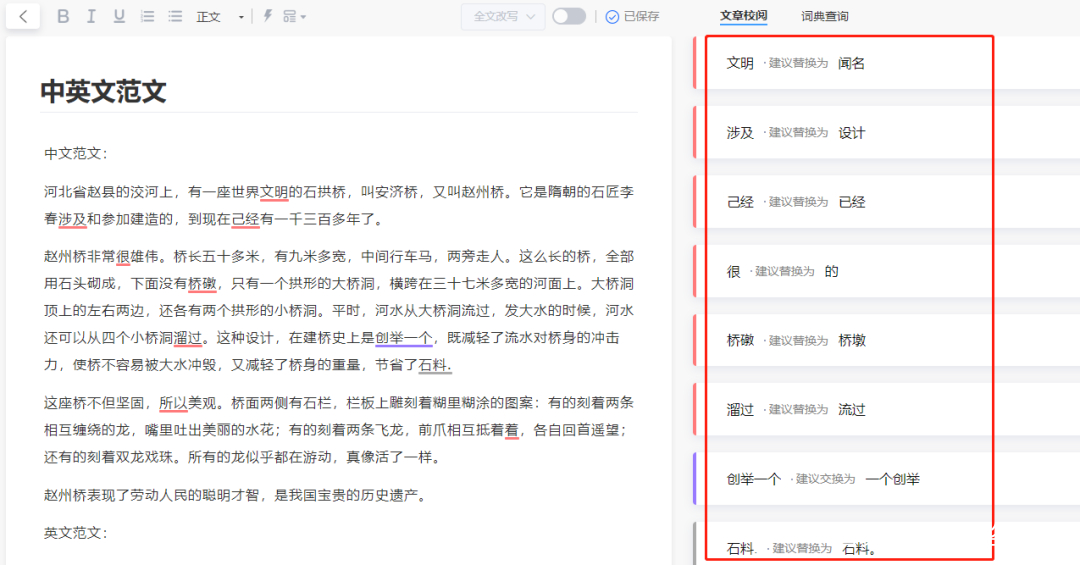Select the 很 → 的 suggestion card
1080x565 pixels.
click(x=886, y=271)
